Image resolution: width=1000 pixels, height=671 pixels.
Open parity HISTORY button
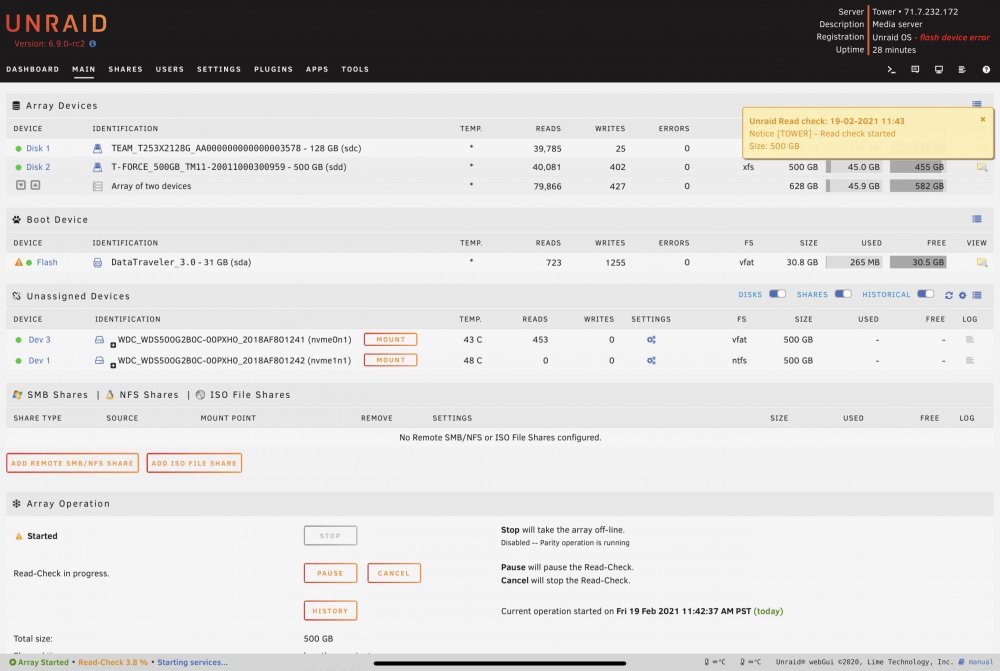click(330, 611)
